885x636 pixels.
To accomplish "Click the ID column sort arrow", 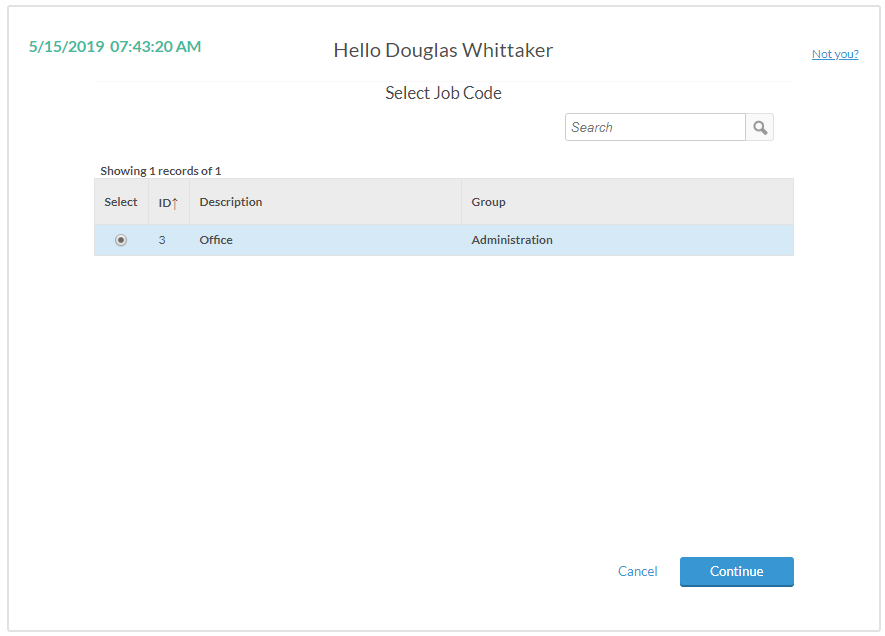I will coord(175,203).
